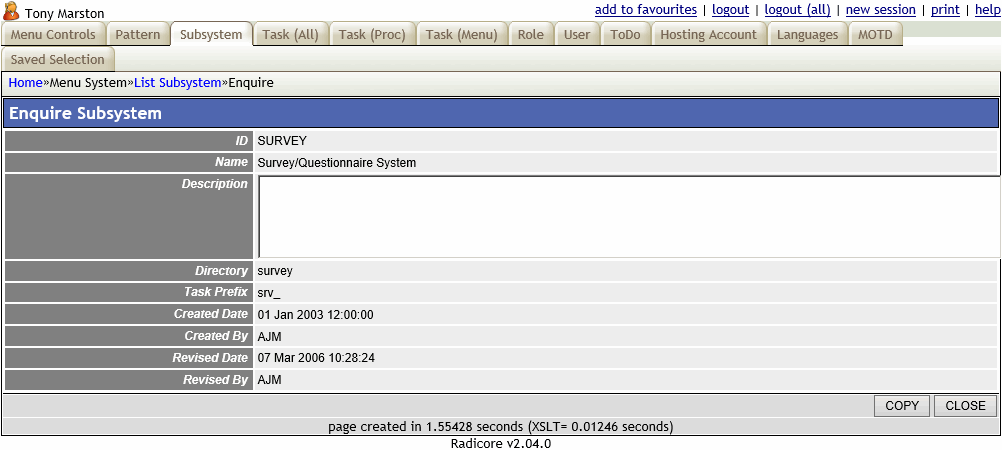Open the MOTD tab

[875, 35]
